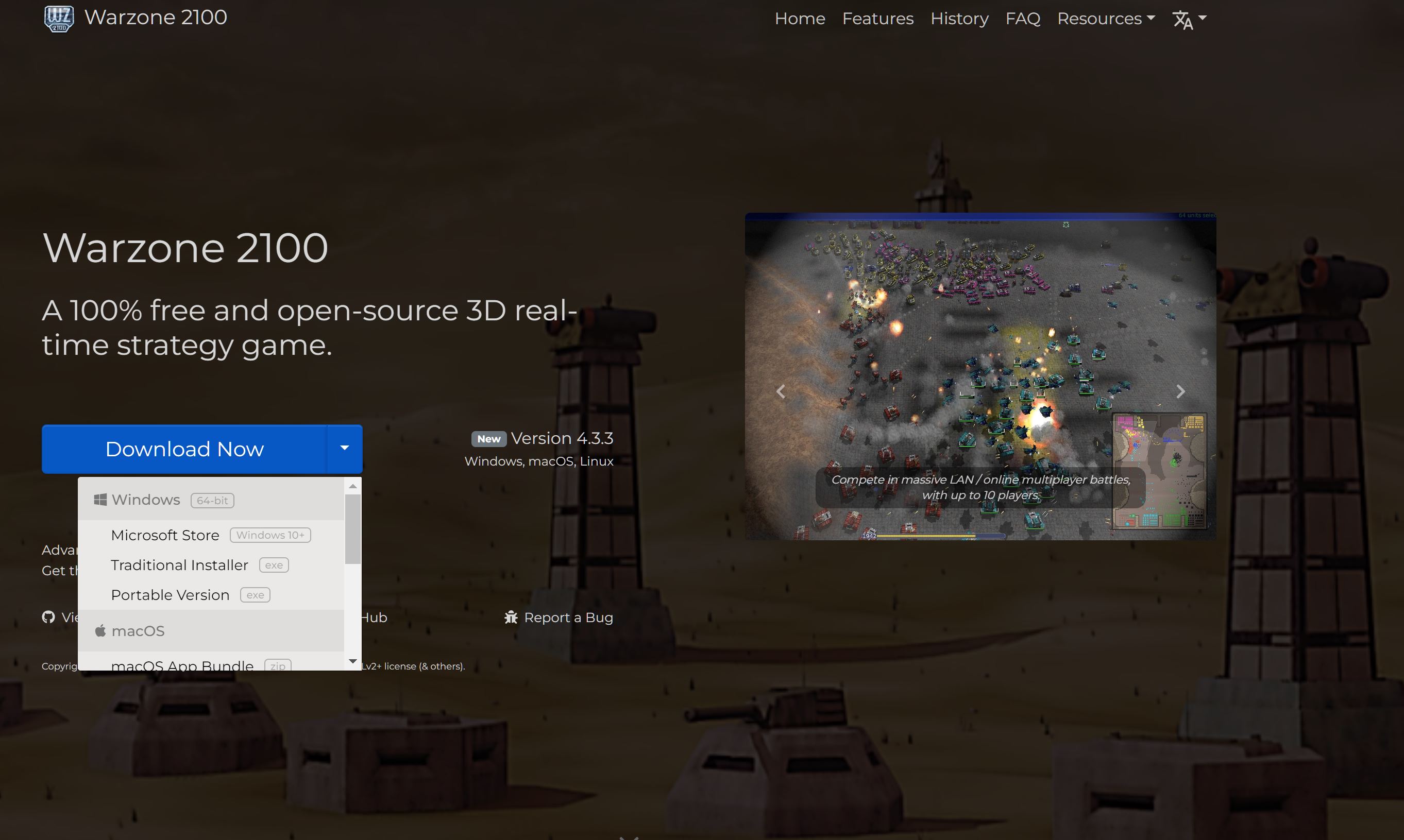
Task: Choose Traditional Installer exe download
Action: 211,565
